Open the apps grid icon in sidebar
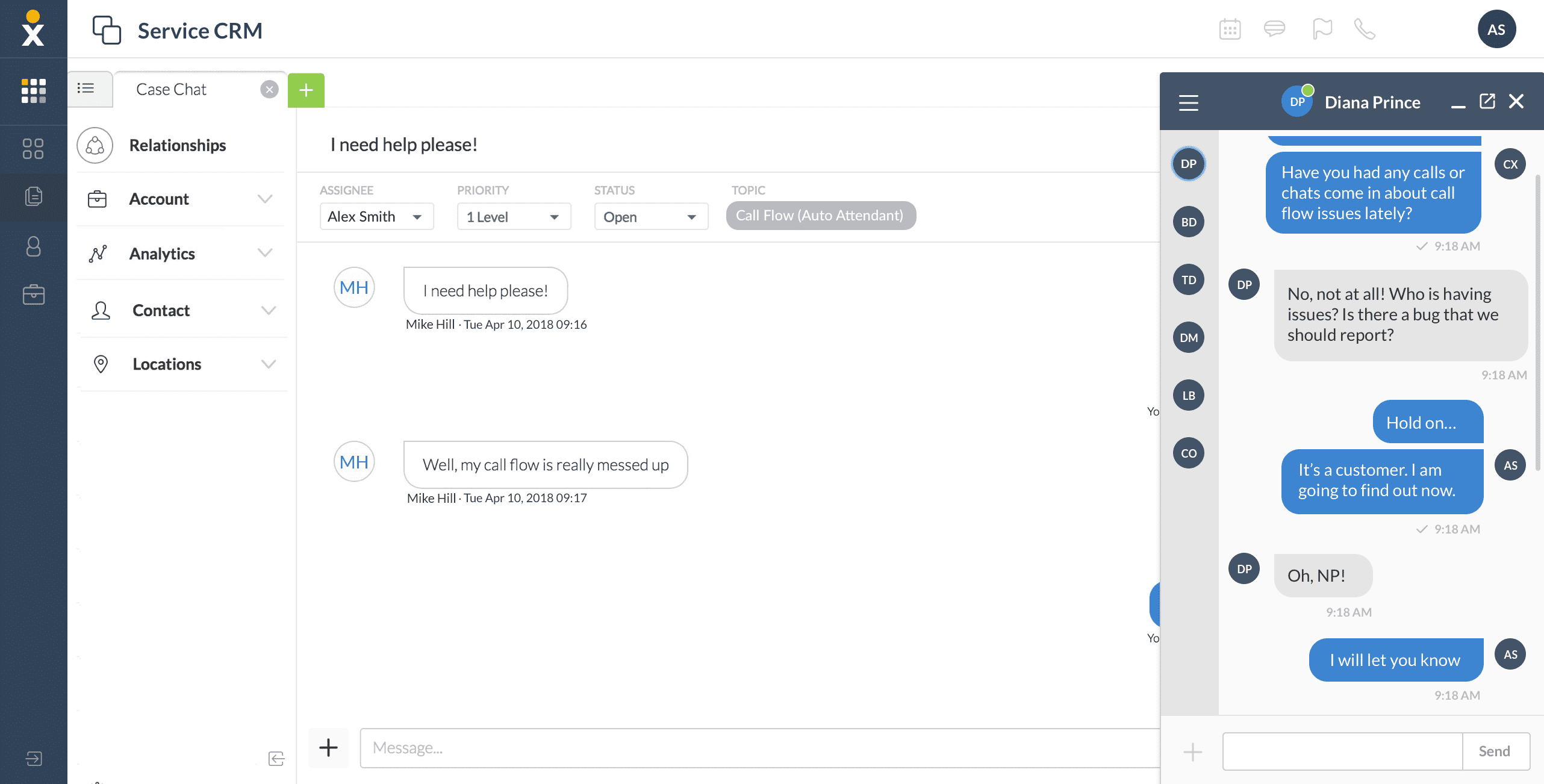This screenshot has height=784, width=1544. (33, 91)
